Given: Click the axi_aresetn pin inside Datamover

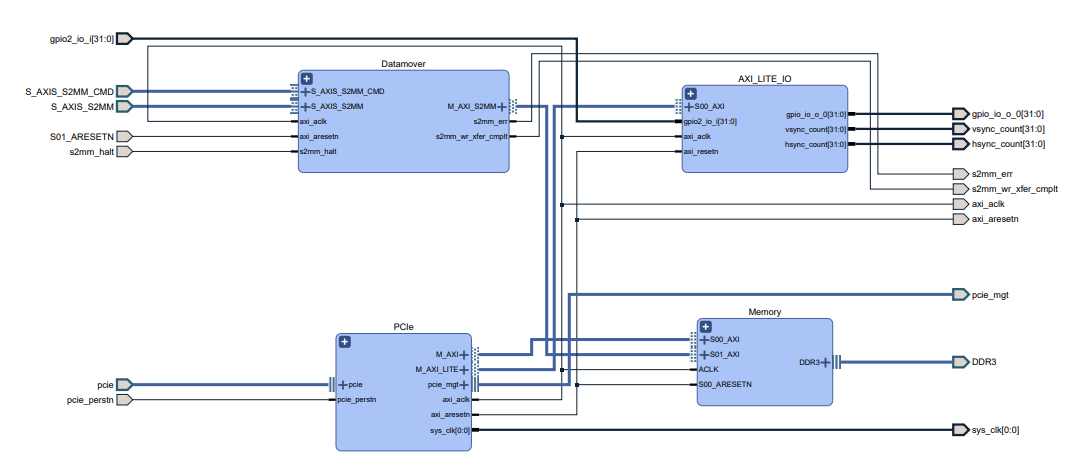Looking at the screenshot, I should coord(319,136).
